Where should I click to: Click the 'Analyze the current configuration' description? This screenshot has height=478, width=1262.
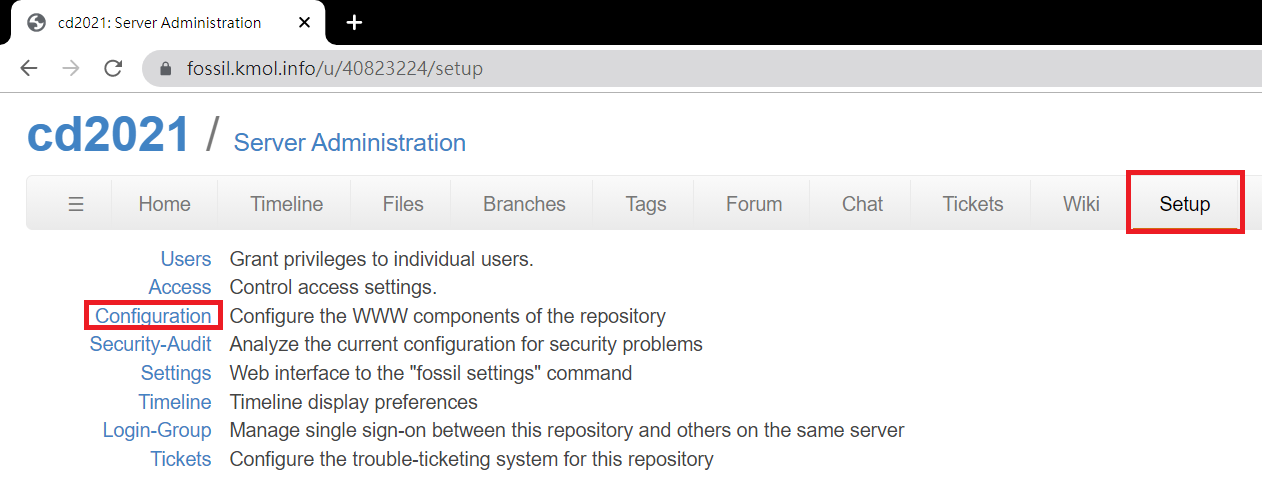466,344
